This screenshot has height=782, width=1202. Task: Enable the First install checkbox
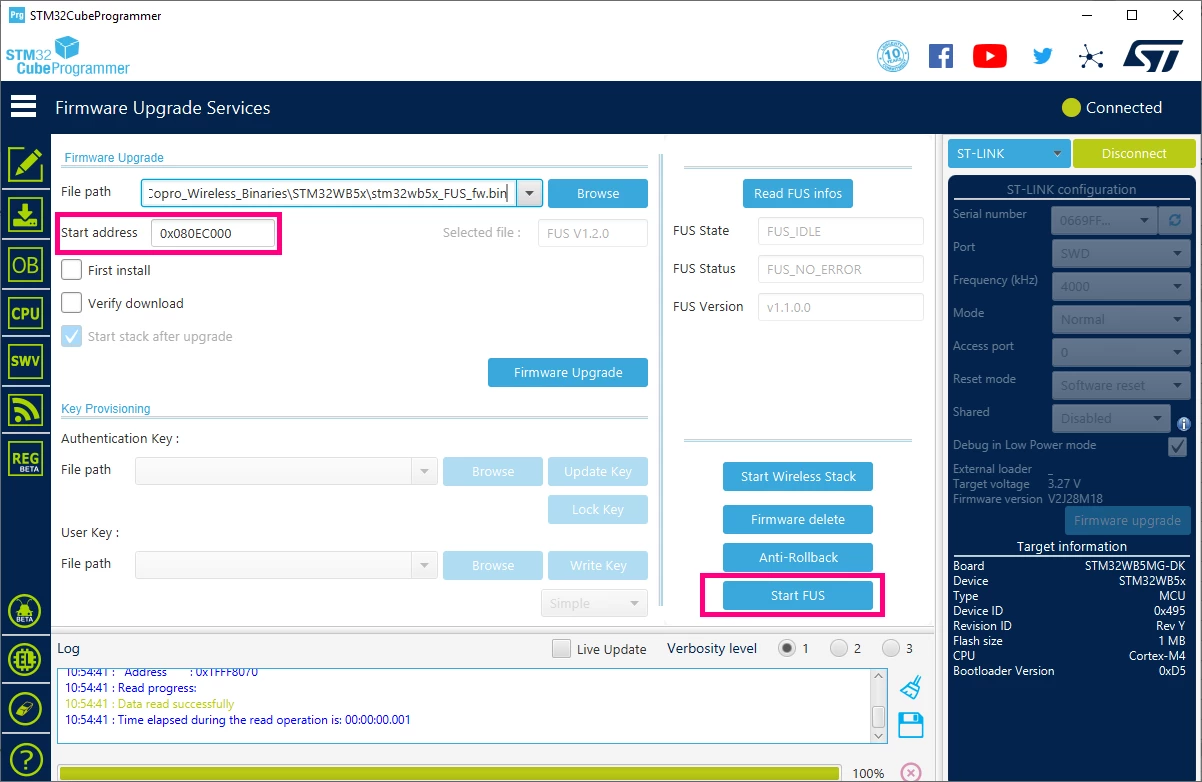pos(71,270)
